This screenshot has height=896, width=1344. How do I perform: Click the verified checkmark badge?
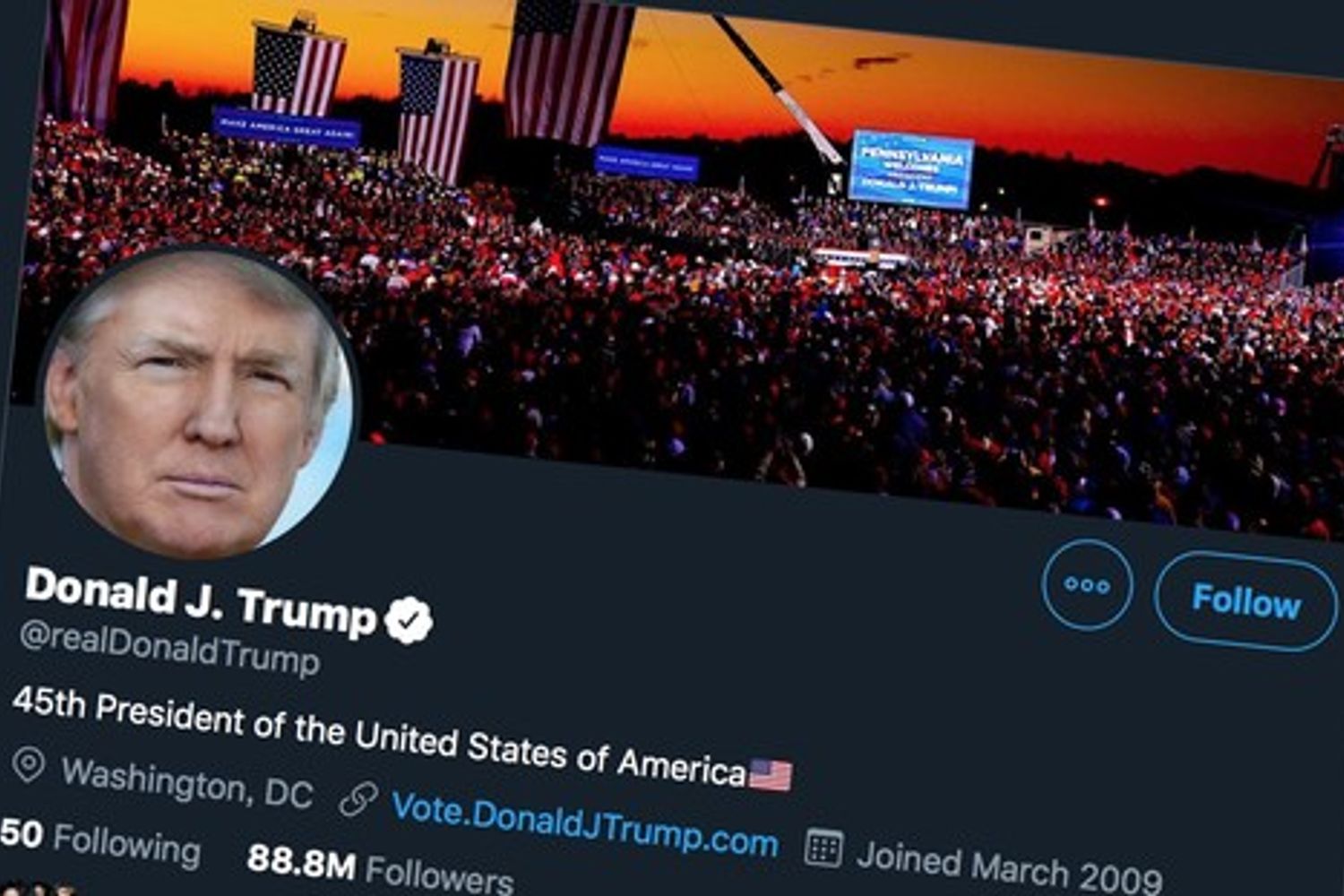click(x=409, y=621)
